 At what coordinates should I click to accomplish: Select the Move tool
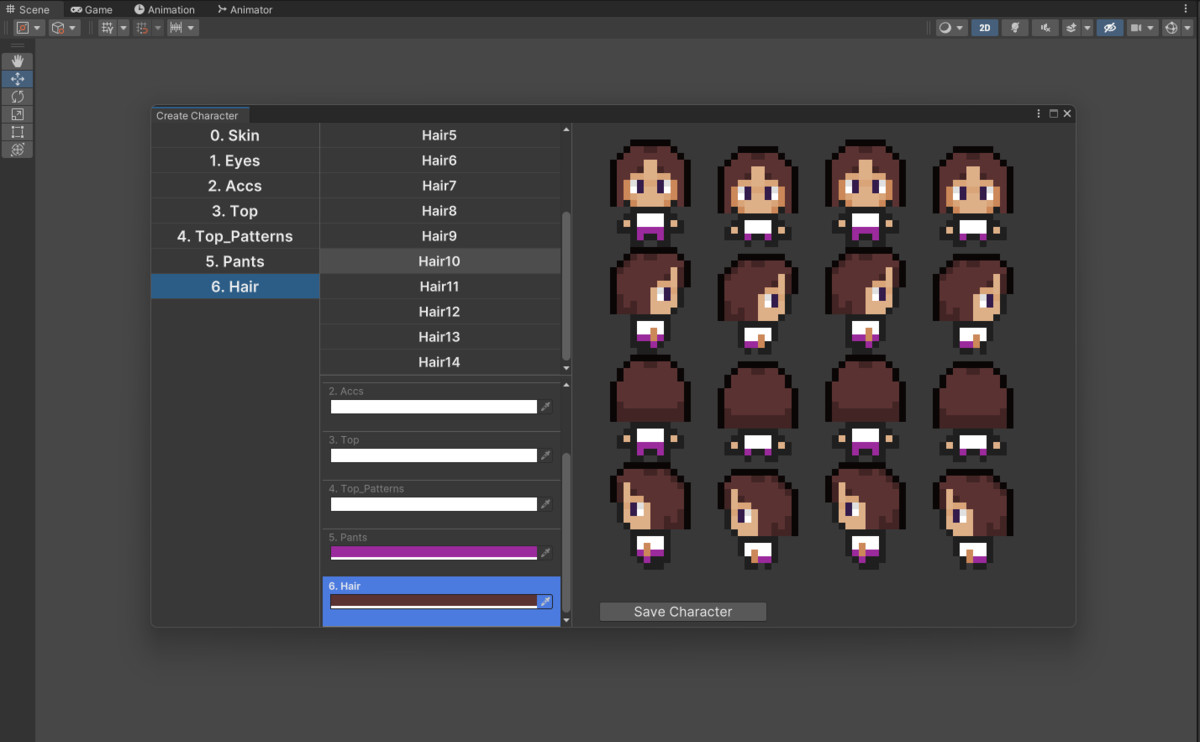[17, 79]
